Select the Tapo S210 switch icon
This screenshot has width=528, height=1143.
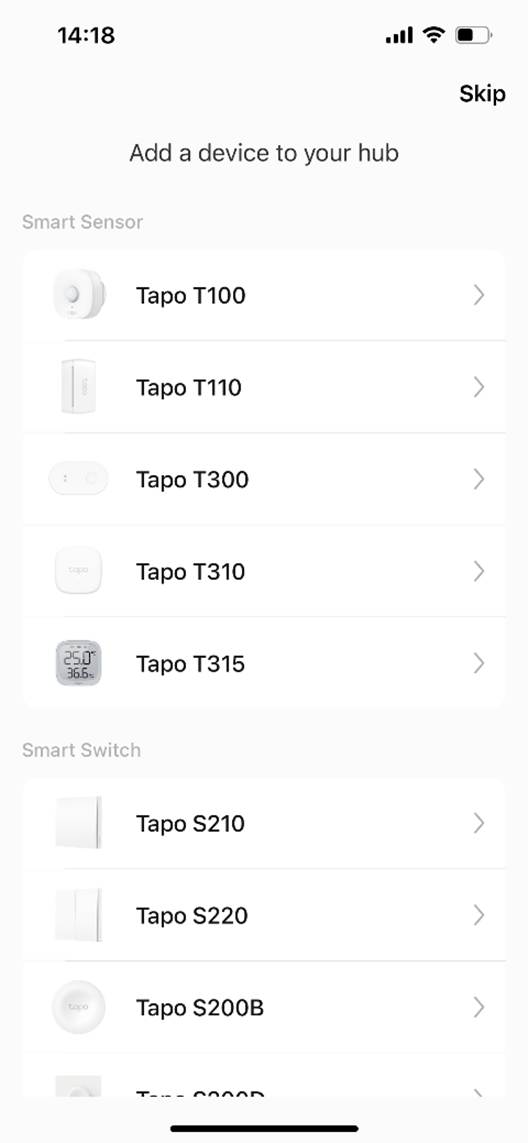pyautogui.click(x=79, y=823)
